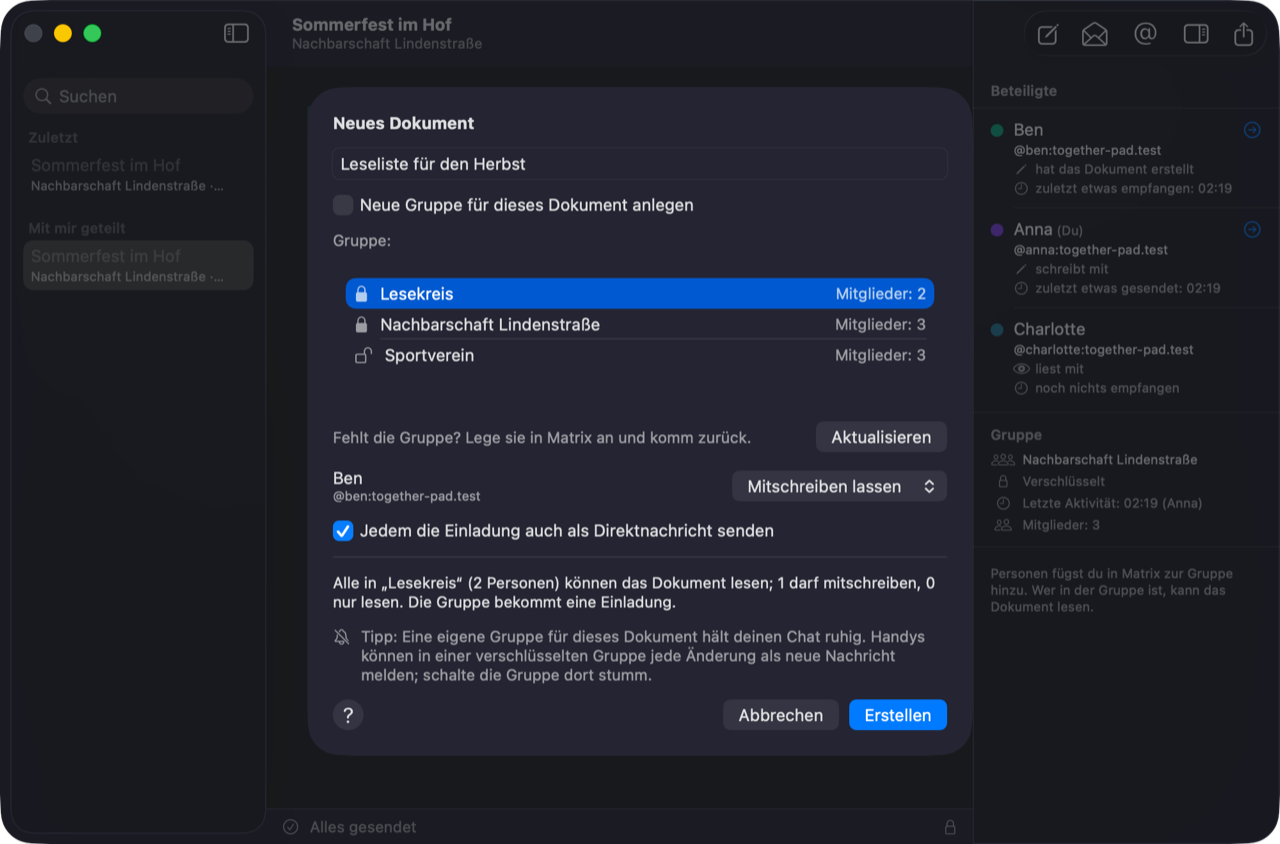Click the compose new document icon
The height and width of the screenshot is (844, 1280).
1047,35
